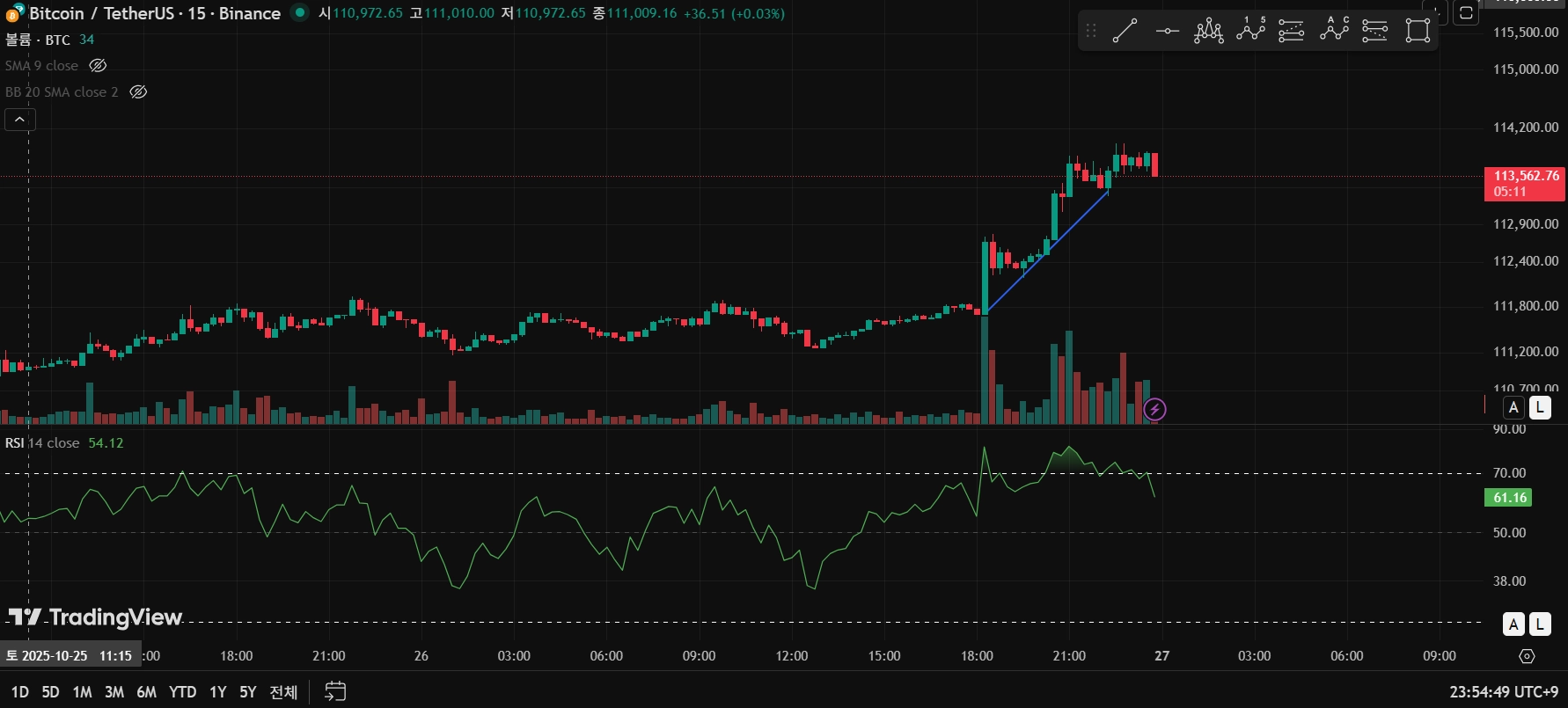Image resolution: width=1568 pixels, height=708 pixels.
Task: Toggle auto scale A on price pane
Action: pos(1513,407)
